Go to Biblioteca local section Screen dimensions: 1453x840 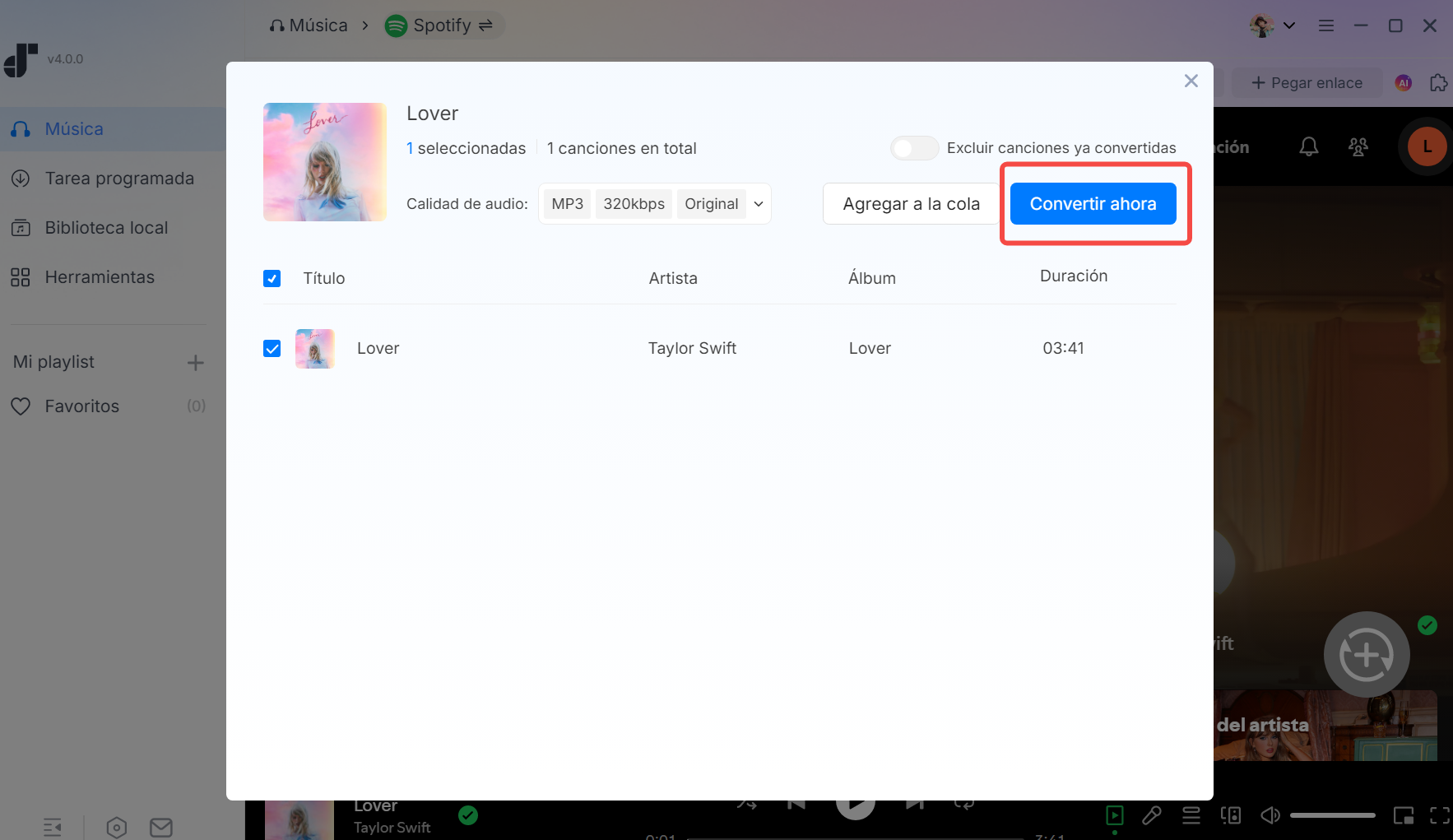tap(106, 228)
